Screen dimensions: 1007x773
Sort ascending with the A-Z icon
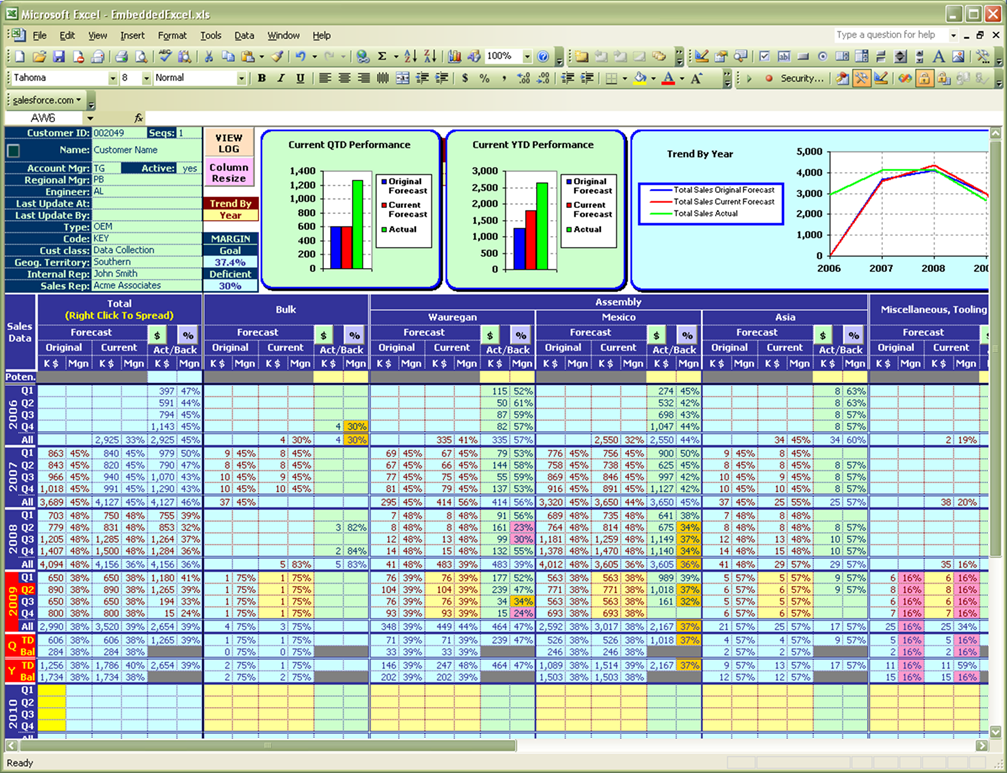pos(410,56)
